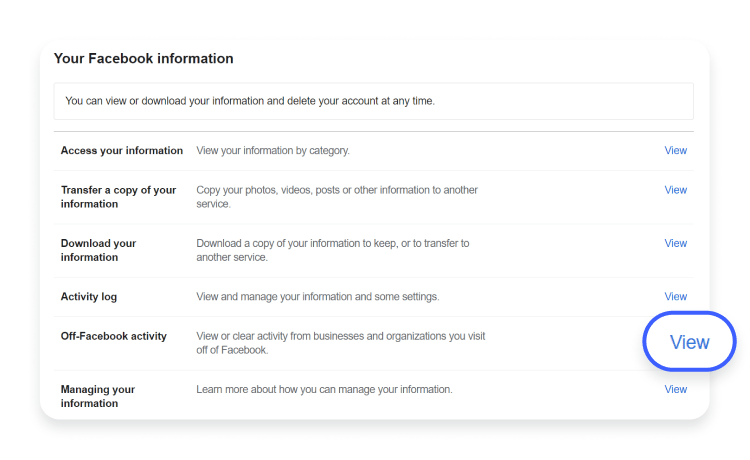Image resolution: width=750 pixels, height=460 pixels.
Task: Click the 'Download your information' row title
Action: [99, 250]
